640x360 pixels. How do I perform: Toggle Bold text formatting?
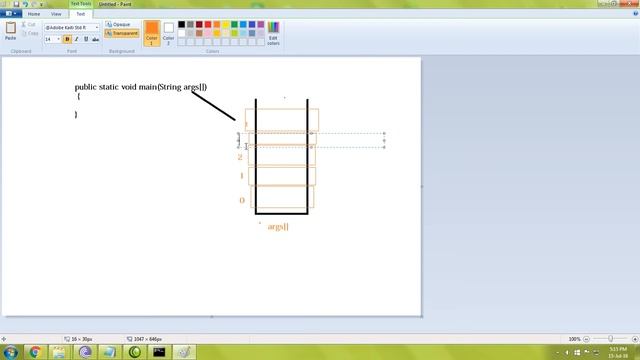coord(67,39)
